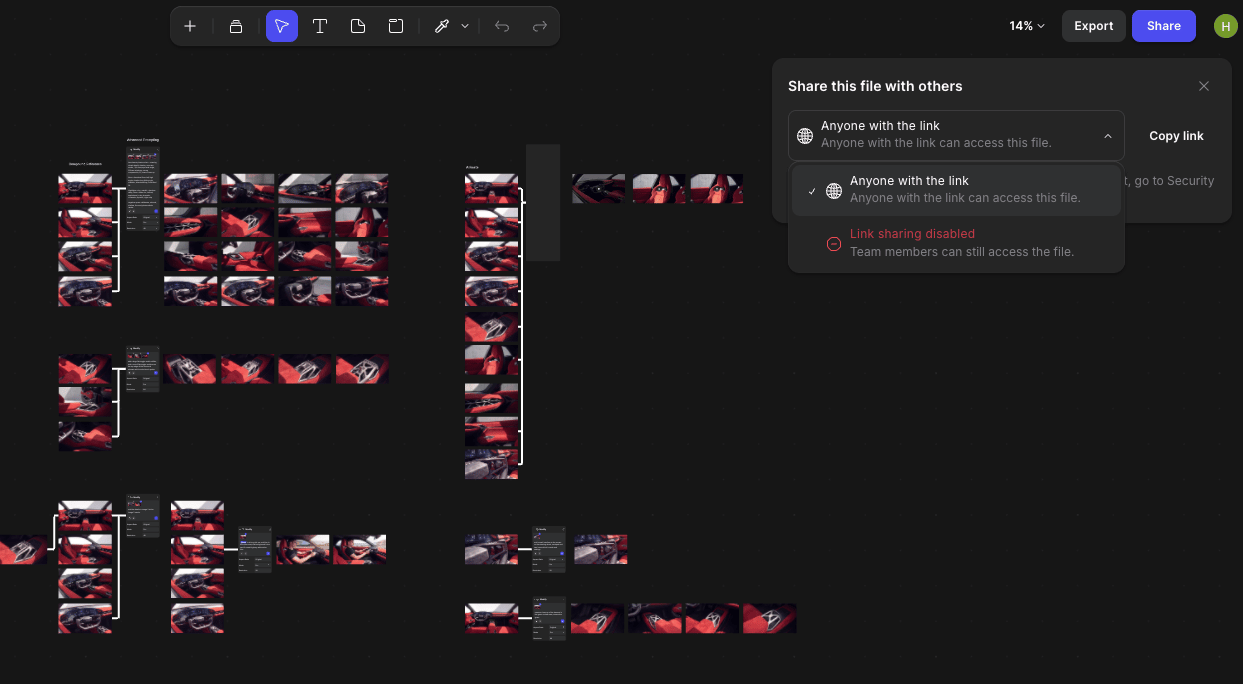Redo the last undone action
This screenshot has height=684, width=1243.
(x=540, y=26)
